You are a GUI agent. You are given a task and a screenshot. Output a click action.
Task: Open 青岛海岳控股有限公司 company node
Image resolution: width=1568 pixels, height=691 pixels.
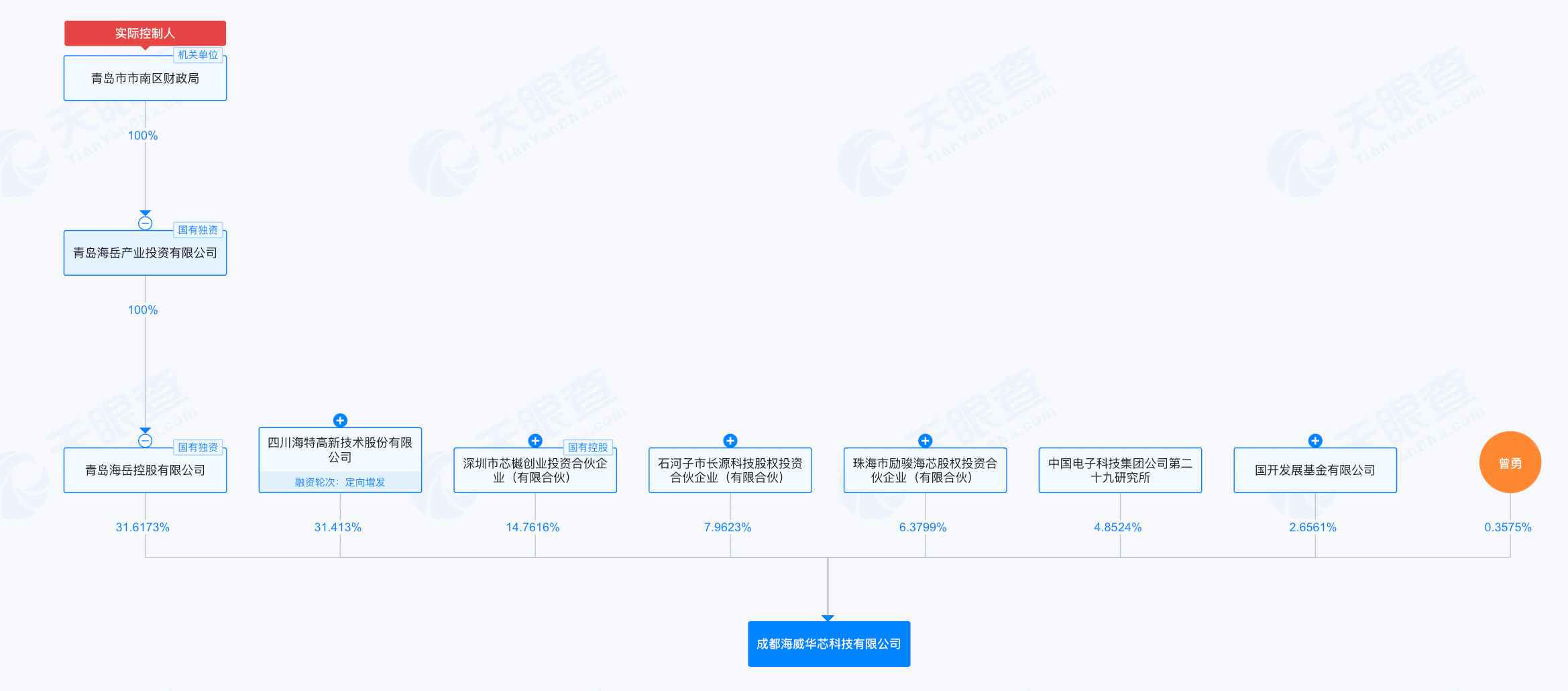[145, 470]
